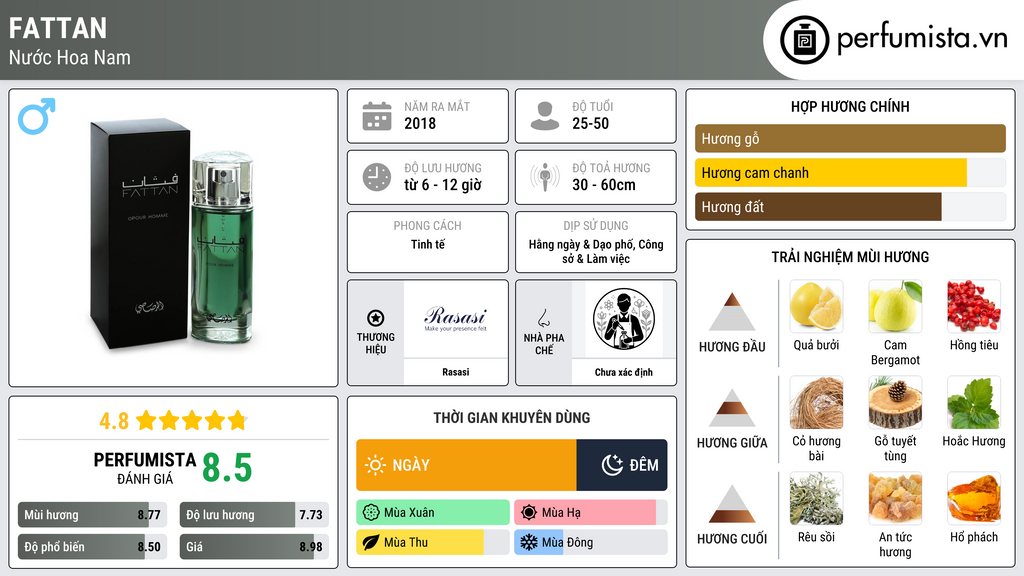Click the male gender symbol icon
1024x576 pixels.
pos(37,116)
